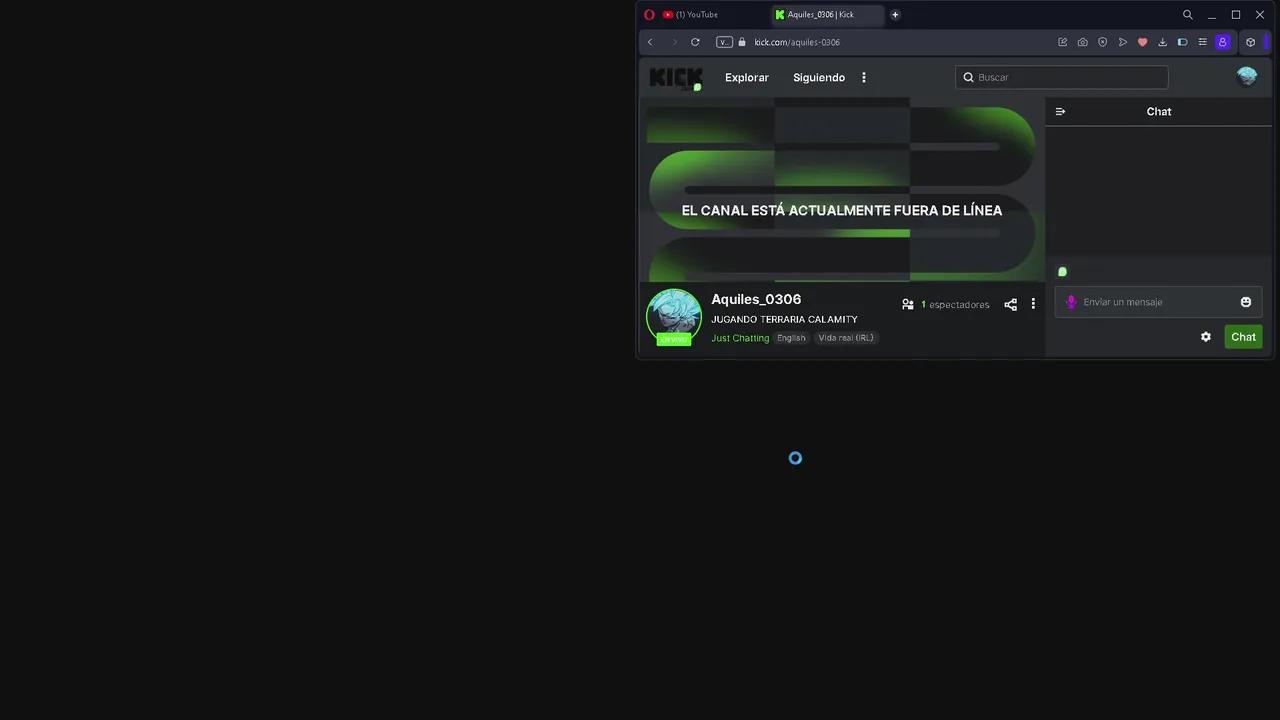
Task: Click the battery saver icon in the toolbar
Action: pos(1183,42)
